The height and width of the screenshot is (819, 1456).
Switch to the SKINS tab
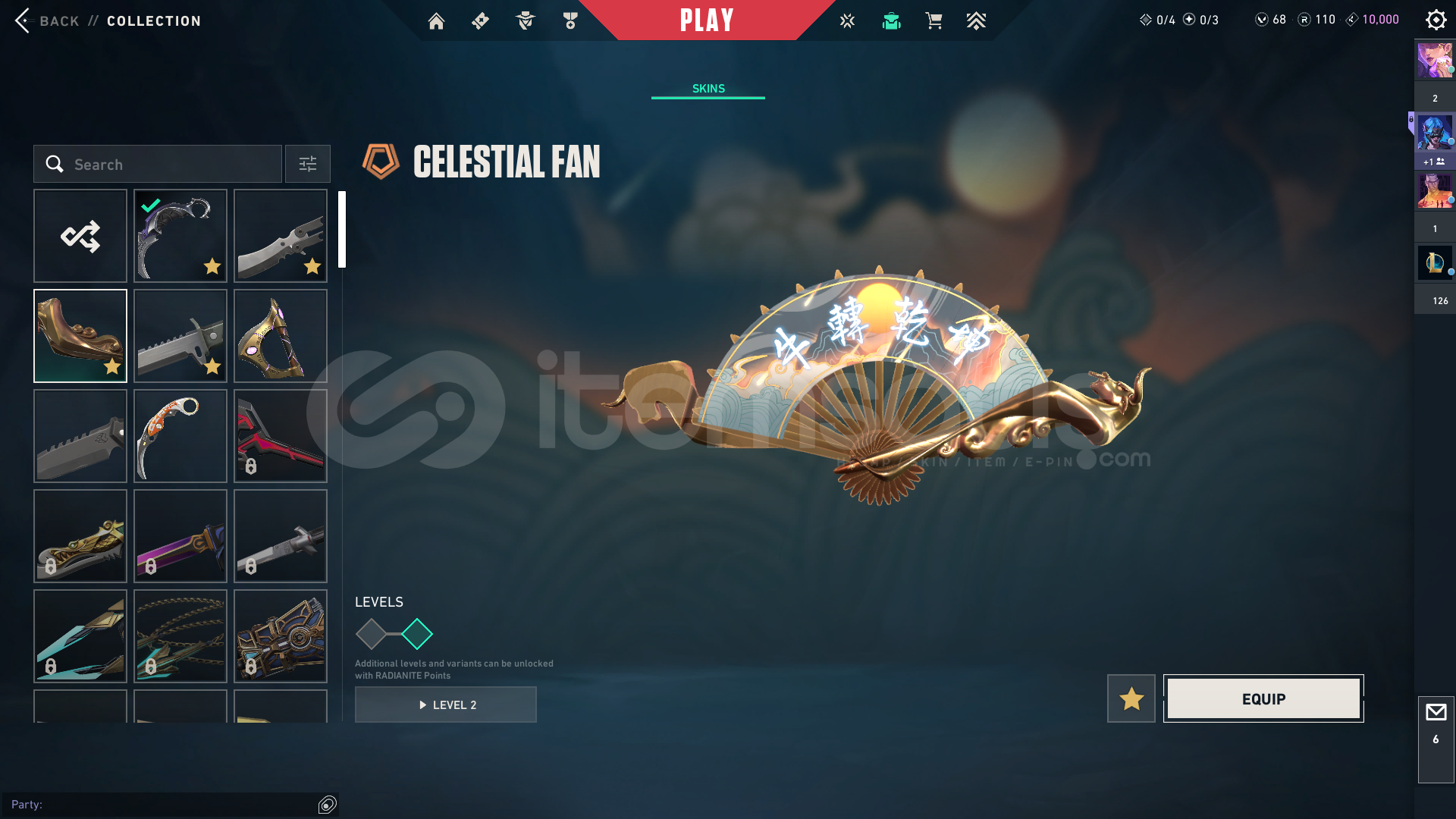point(708,89)
